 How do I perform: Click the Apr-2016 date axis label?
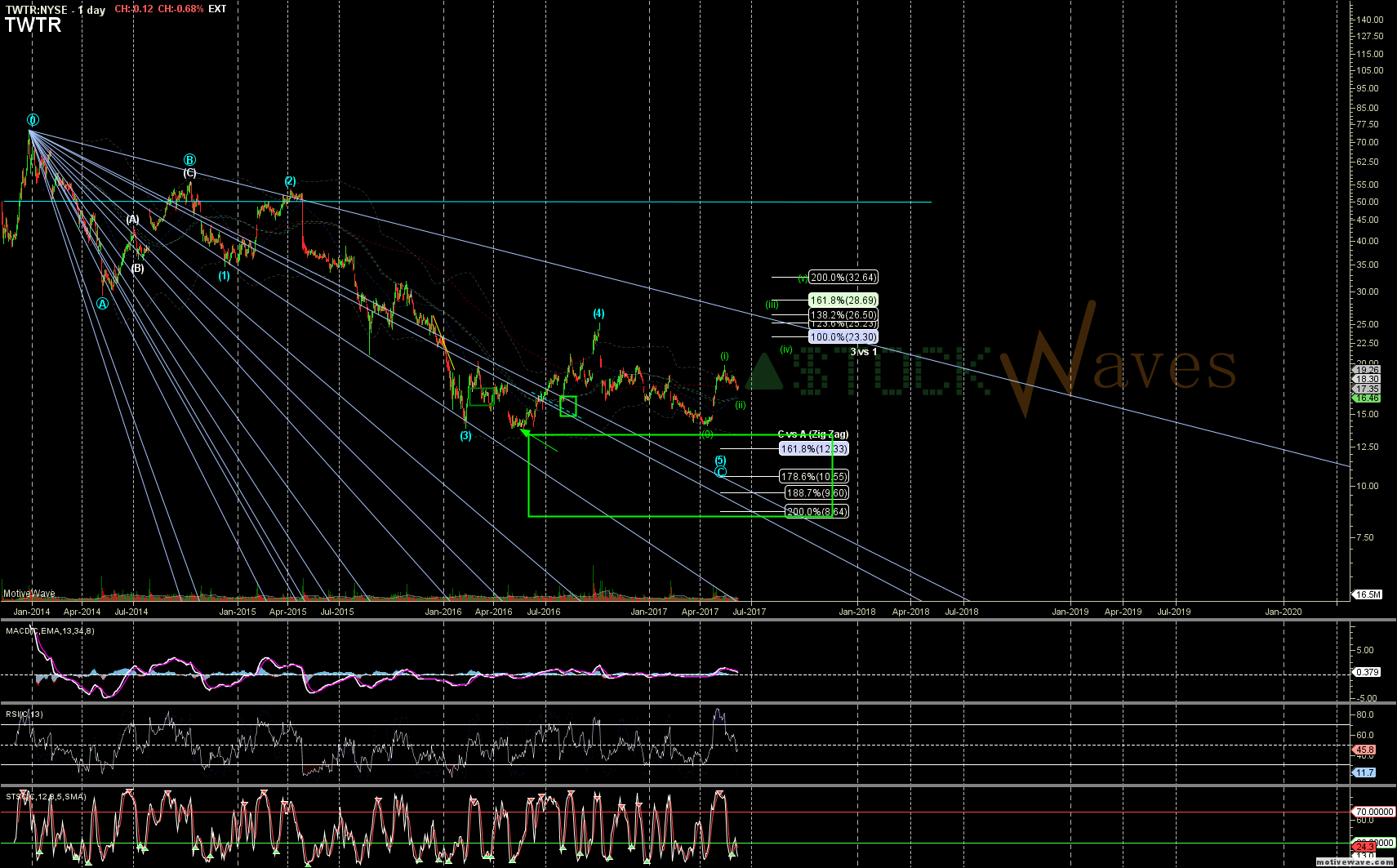point(494,612)
